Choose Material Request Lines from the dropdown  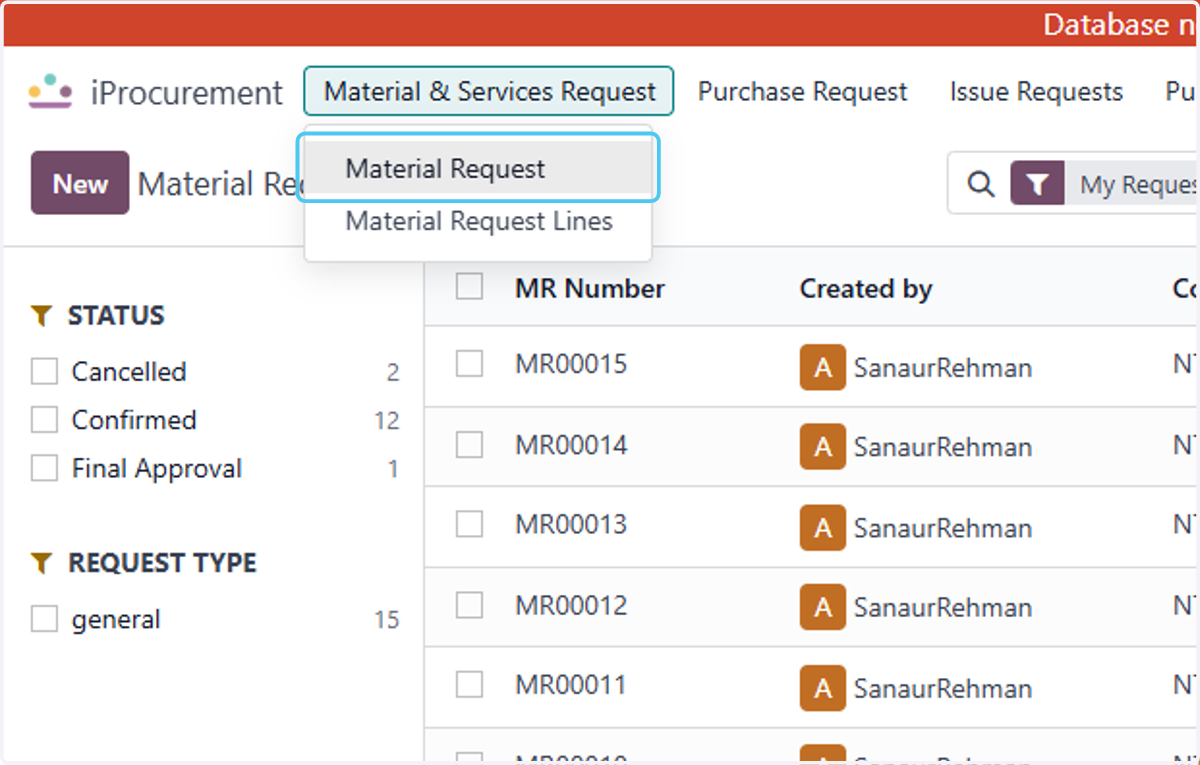[x=478, y=221]
